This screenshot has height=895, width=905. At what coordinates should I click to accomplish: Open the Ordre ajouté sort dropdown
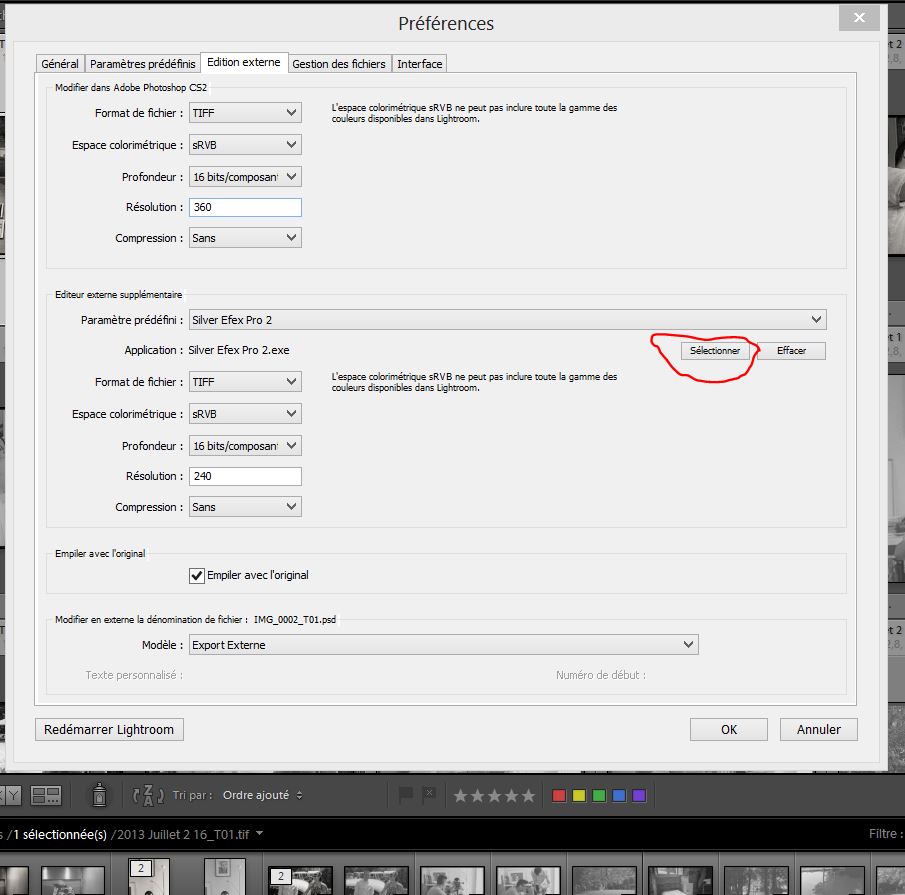coord(262,795)
